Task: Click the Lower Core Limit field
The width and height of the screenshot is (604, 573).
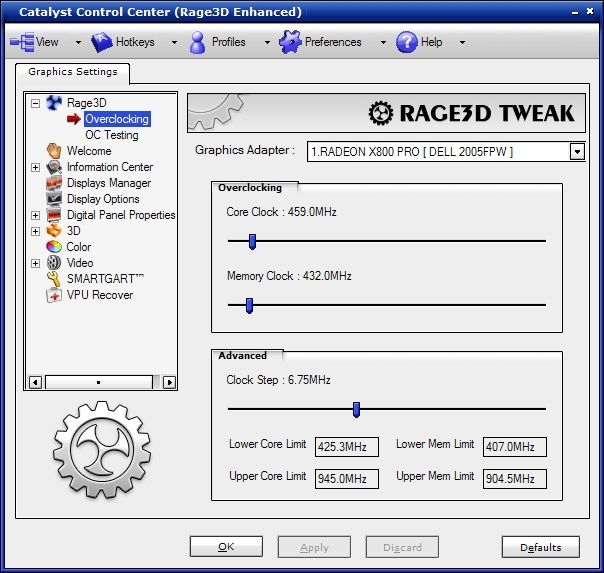Action: click(347, 447)
